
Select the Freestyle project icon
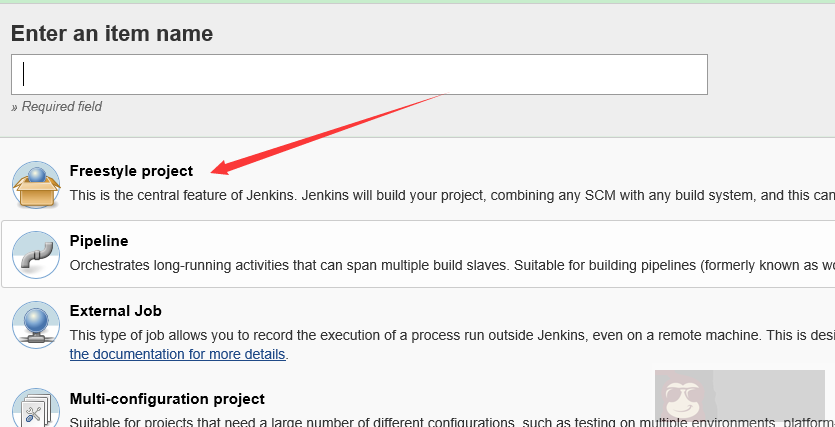click(x=36, y=185)
